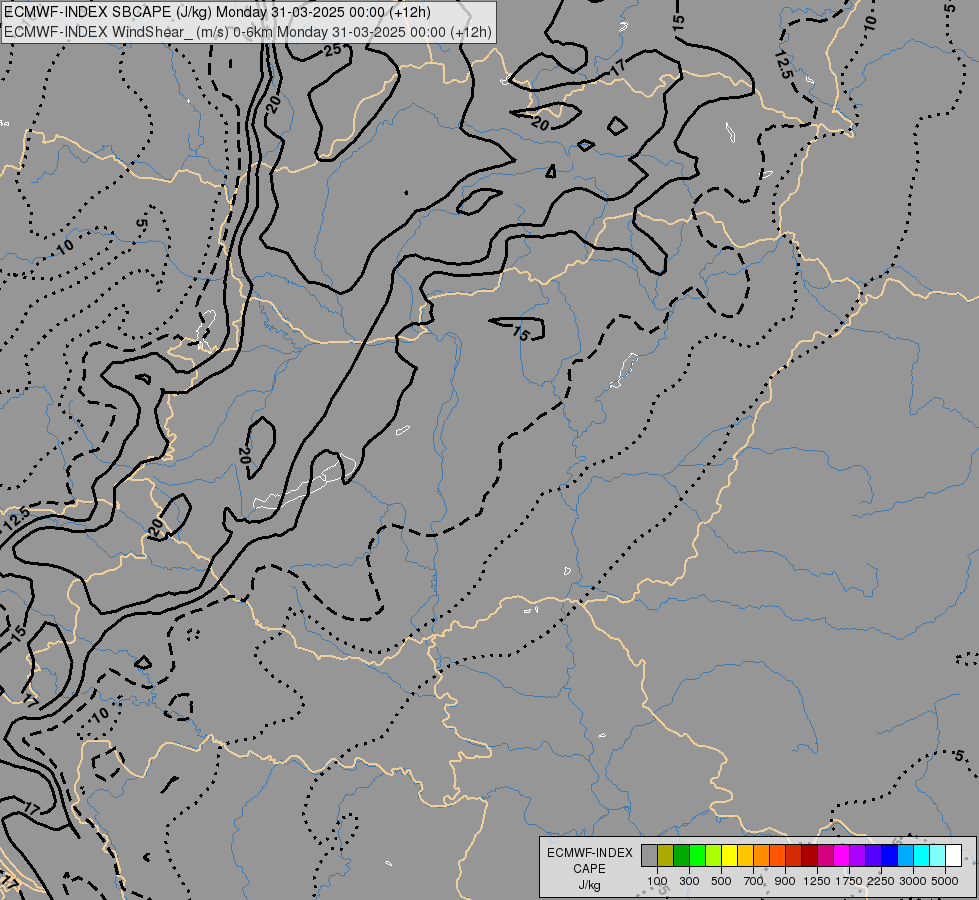The height and width of the screenshot is (900, 979).
Task: Select the pale cyan legend swatch
Action: (937, 856)
